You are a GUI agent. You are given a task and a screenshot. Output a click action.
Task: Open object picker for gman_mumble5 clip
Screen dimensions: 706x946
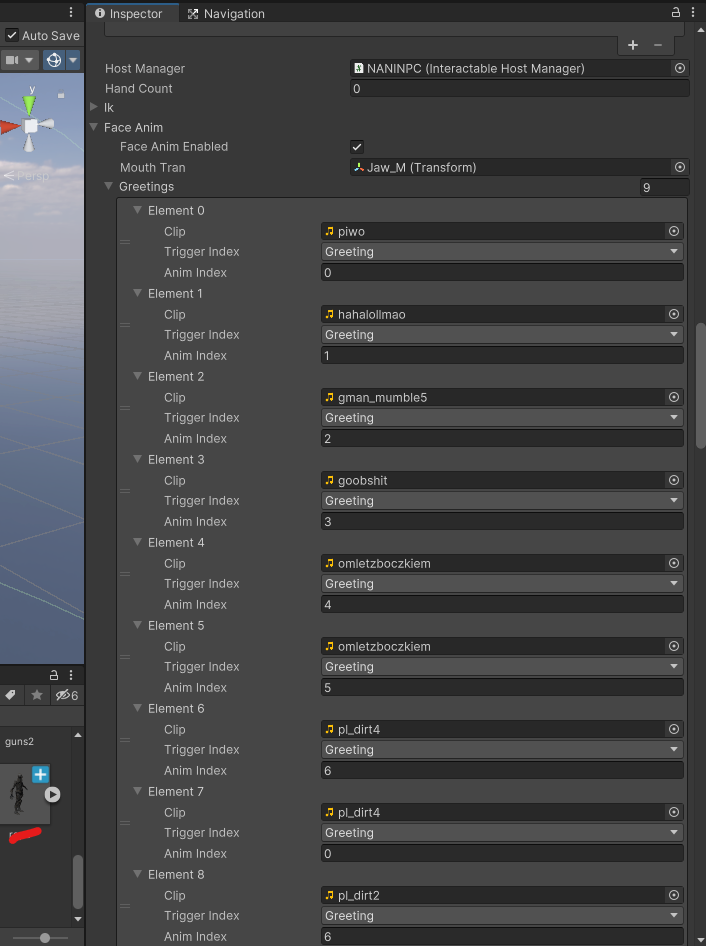click(673, 397)
